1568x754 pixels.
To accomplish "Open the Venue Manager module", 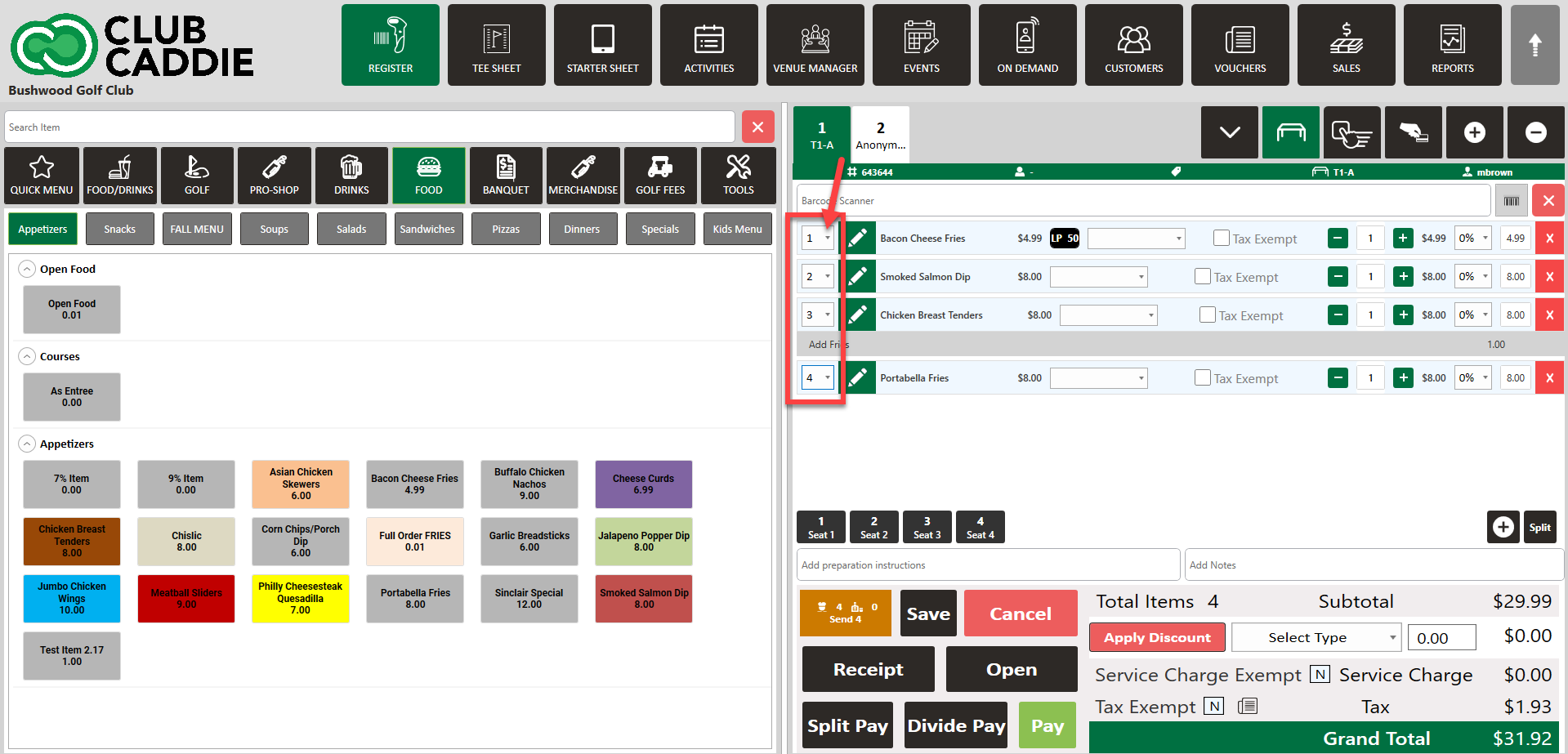I will 815,45.
